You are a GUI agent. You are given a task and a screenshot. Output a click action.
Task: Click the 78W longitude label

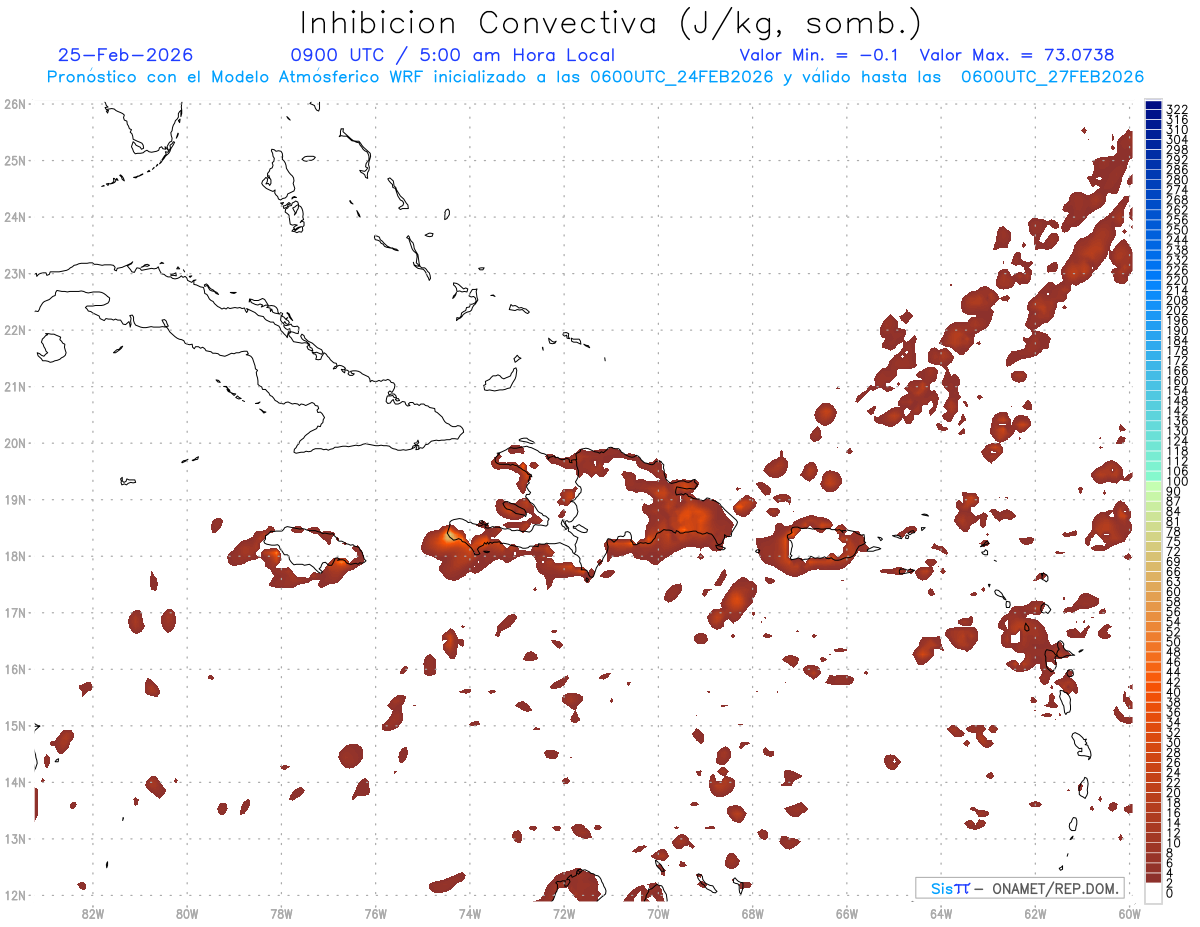pos(281,913)
